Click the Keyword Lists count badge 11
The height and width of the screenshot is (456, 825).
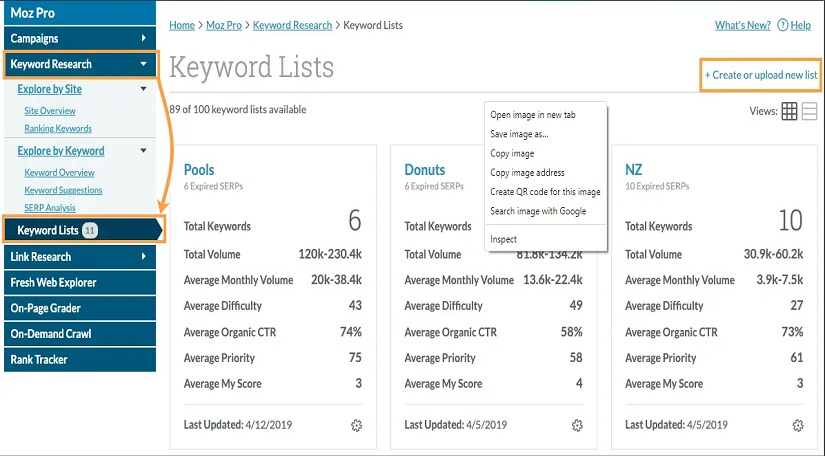click(90, 230)
